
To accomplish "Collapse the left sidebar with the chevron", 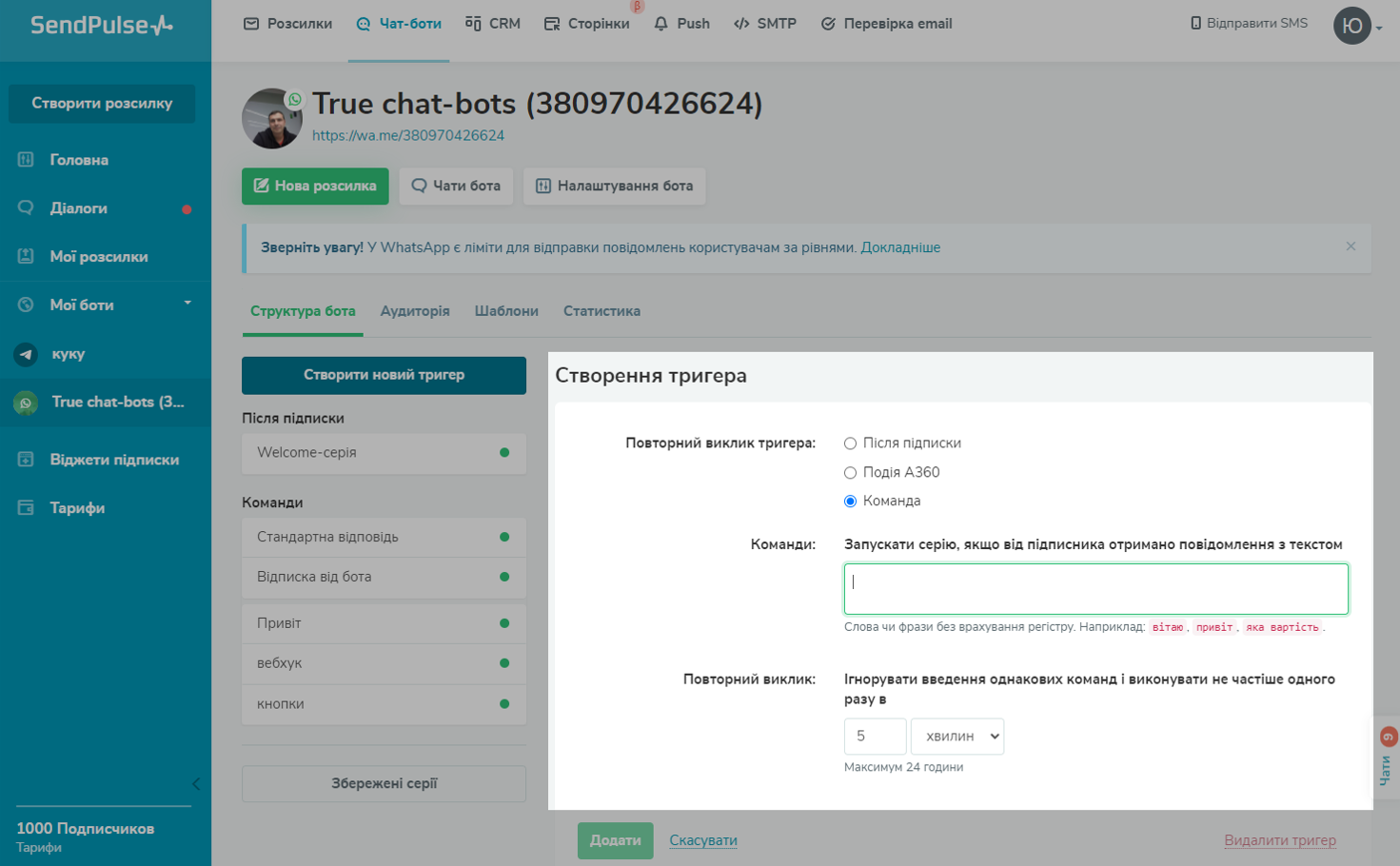I will pyautogui.click(x=196, y=784).
